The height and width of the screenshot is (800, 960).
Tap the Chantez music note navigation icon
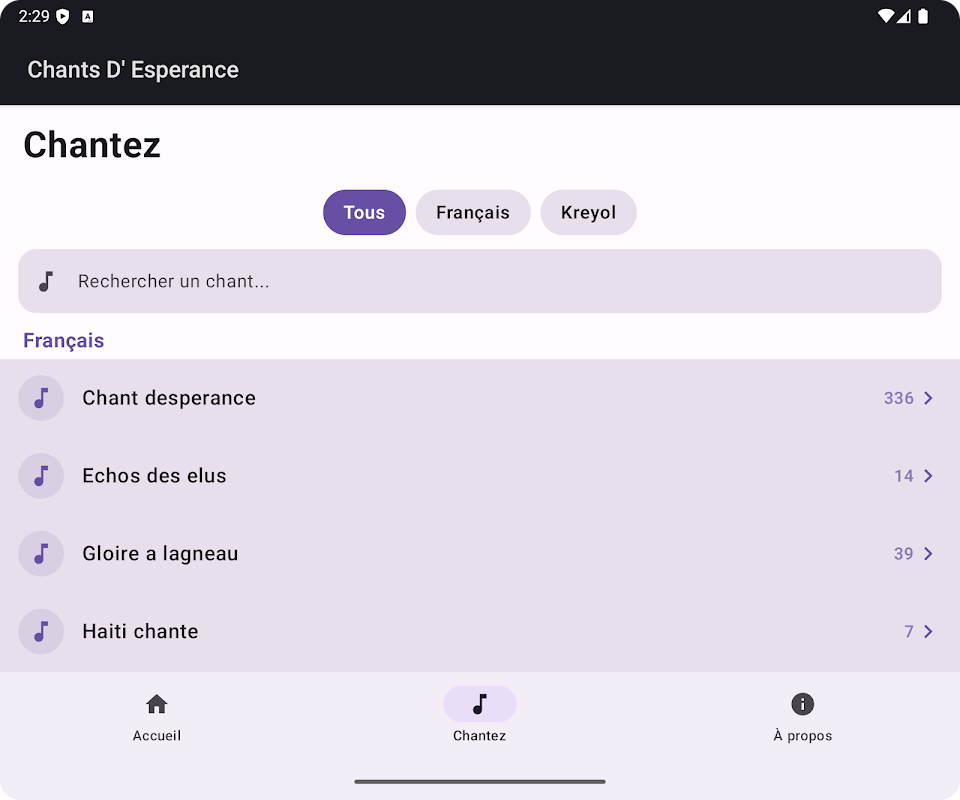(x=480, y=704)
